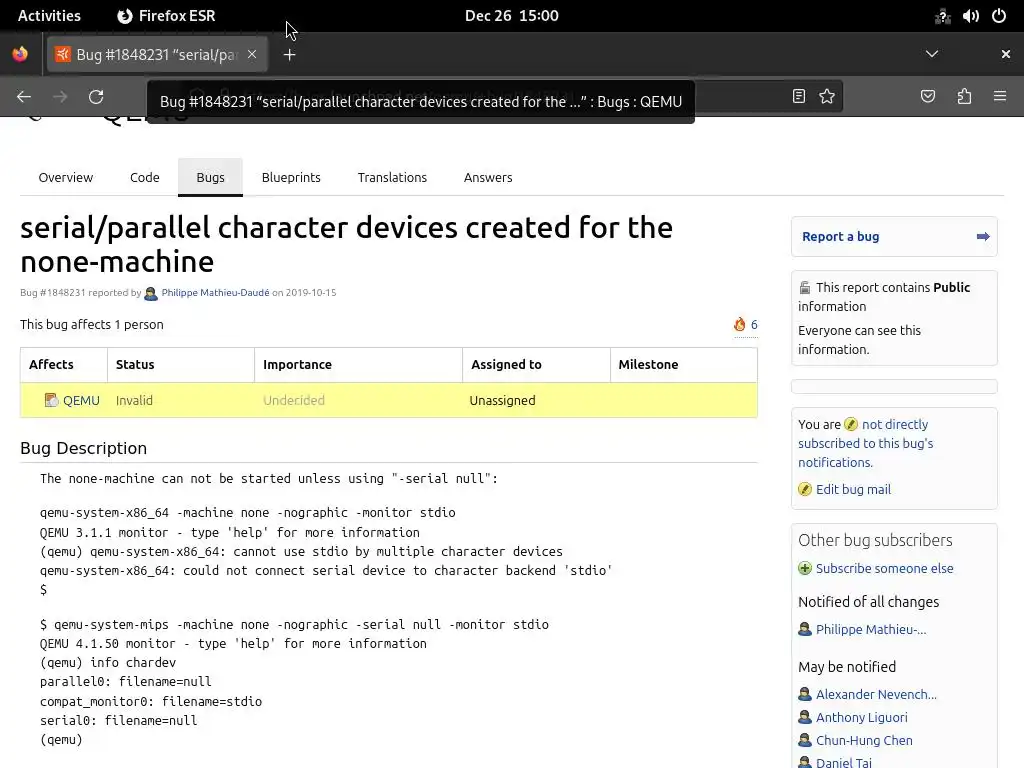Click the bug heat flame icon
Viewport: 1024px width, 768px height.
740,324
